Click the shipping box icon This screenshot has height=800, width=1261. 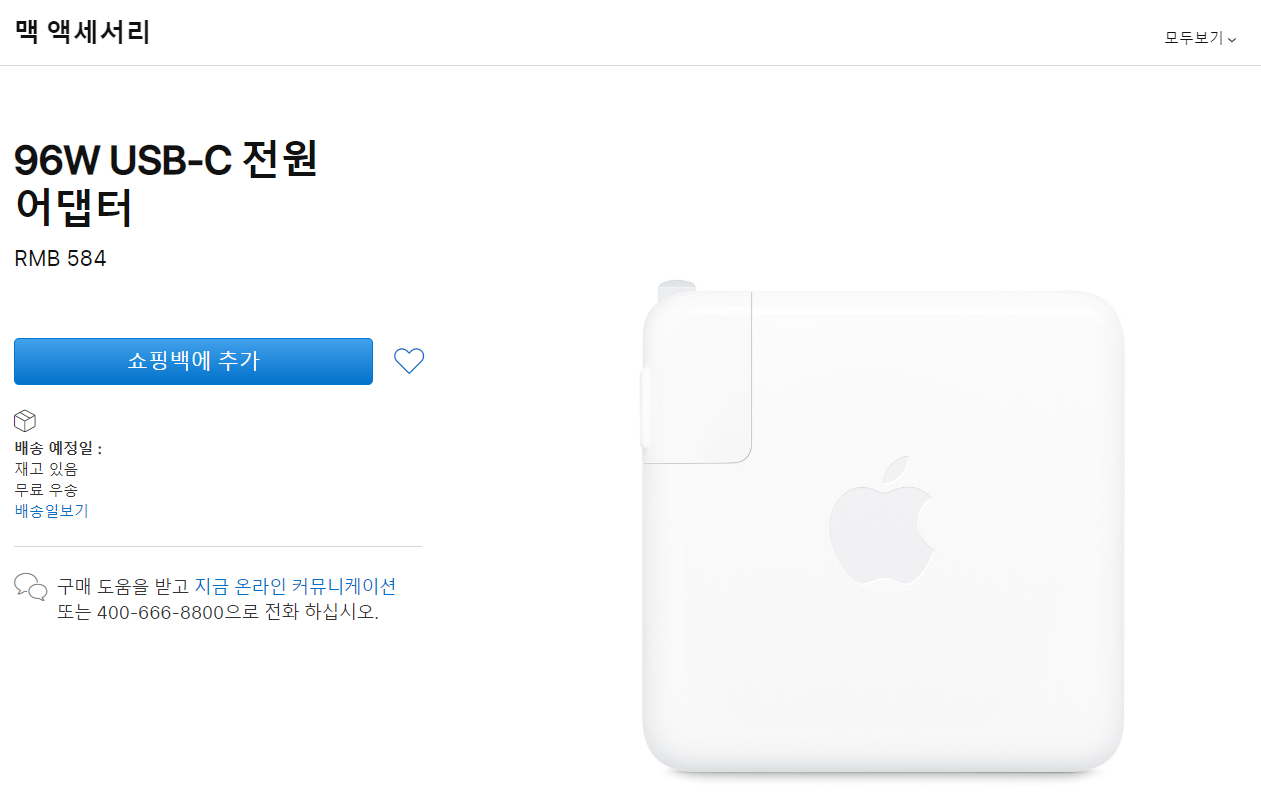(x=25, y=421)
